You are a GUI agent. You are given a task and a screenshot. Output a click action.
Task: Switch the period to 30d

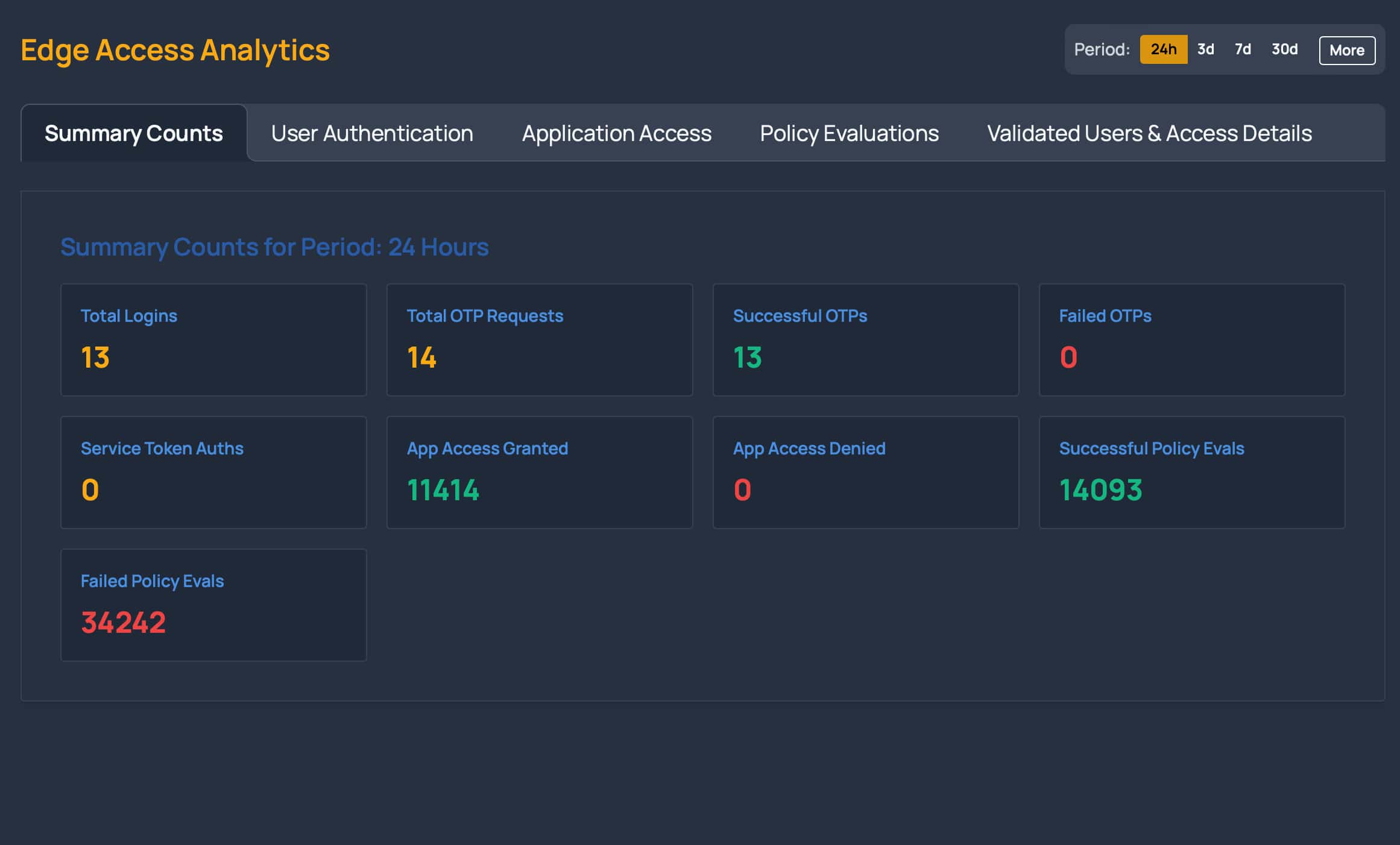click(x=1284, y=49)
